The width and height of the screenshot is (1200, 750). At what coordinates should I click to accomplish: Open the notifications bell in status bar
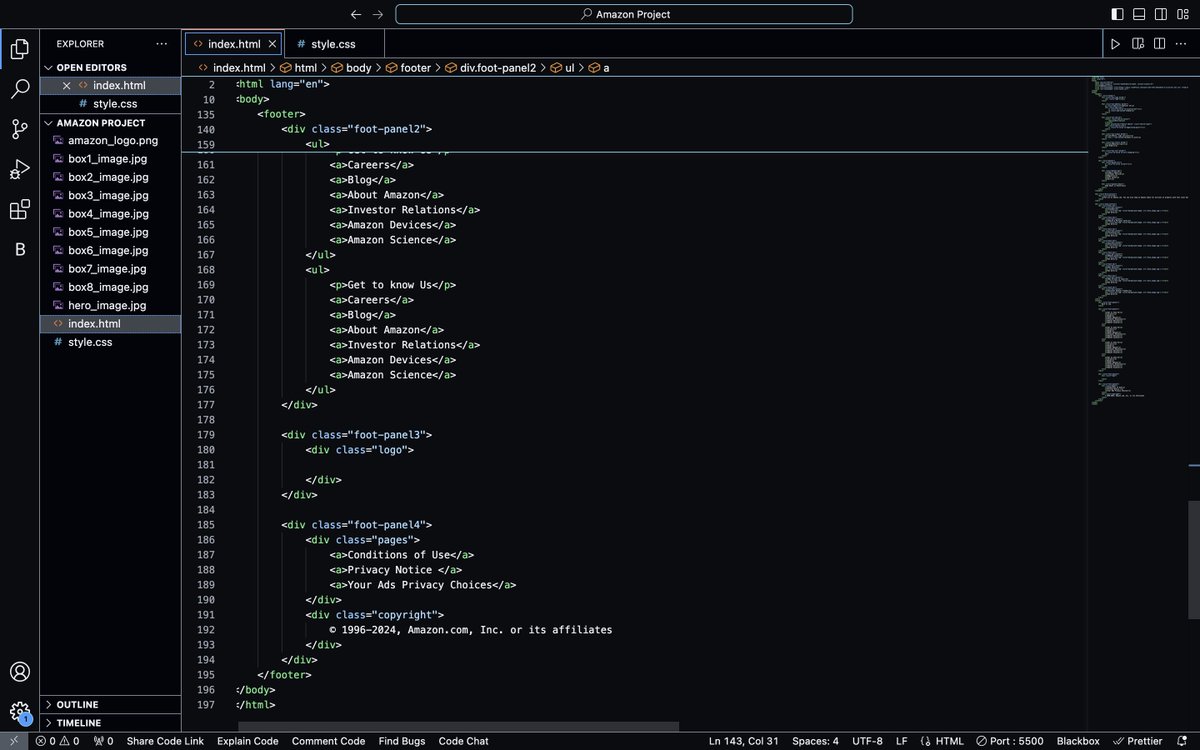[1183, 741]
